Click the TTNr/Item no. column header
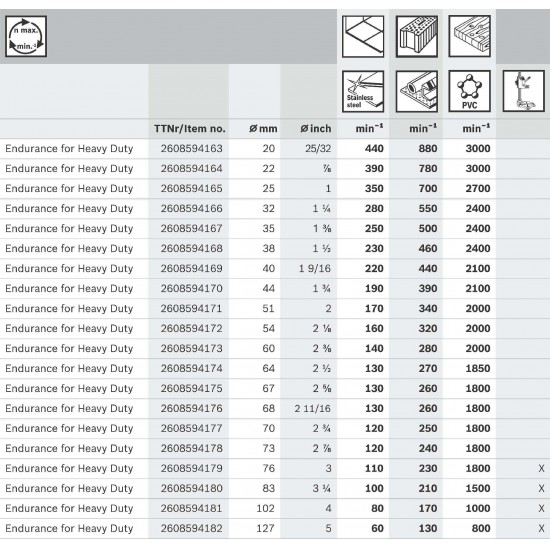The width and height of the screenshot is (550, 550). [190, 129]
